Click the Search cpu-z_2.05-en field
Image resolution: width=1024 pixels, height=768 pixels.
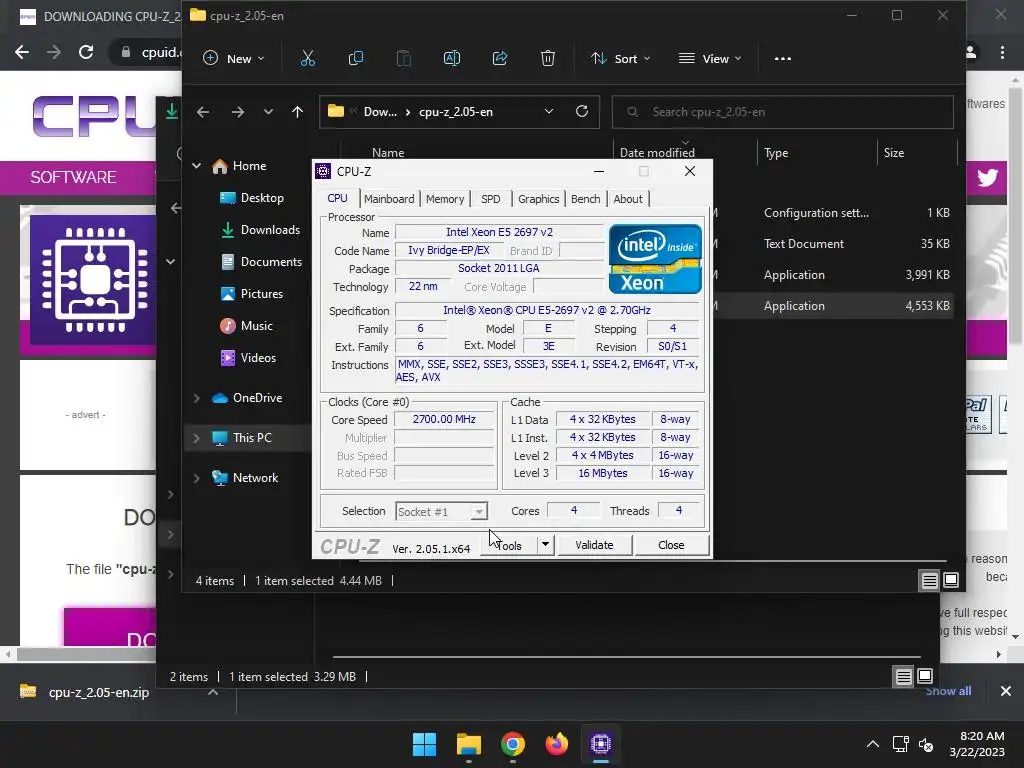782,112
